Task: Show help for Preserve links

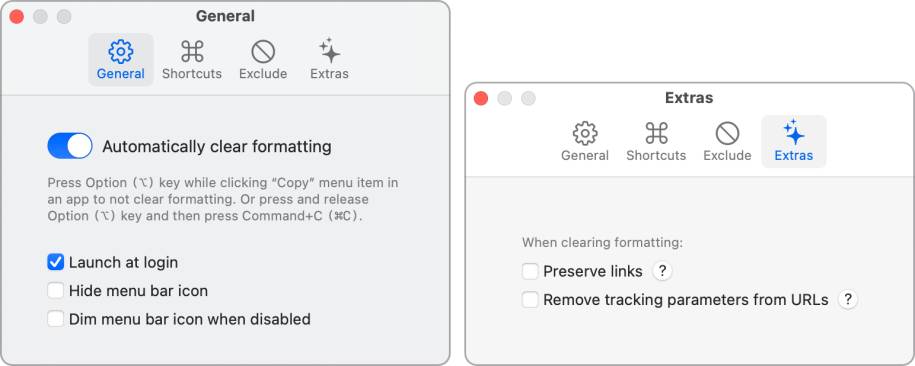Action: tap(662, 271)
